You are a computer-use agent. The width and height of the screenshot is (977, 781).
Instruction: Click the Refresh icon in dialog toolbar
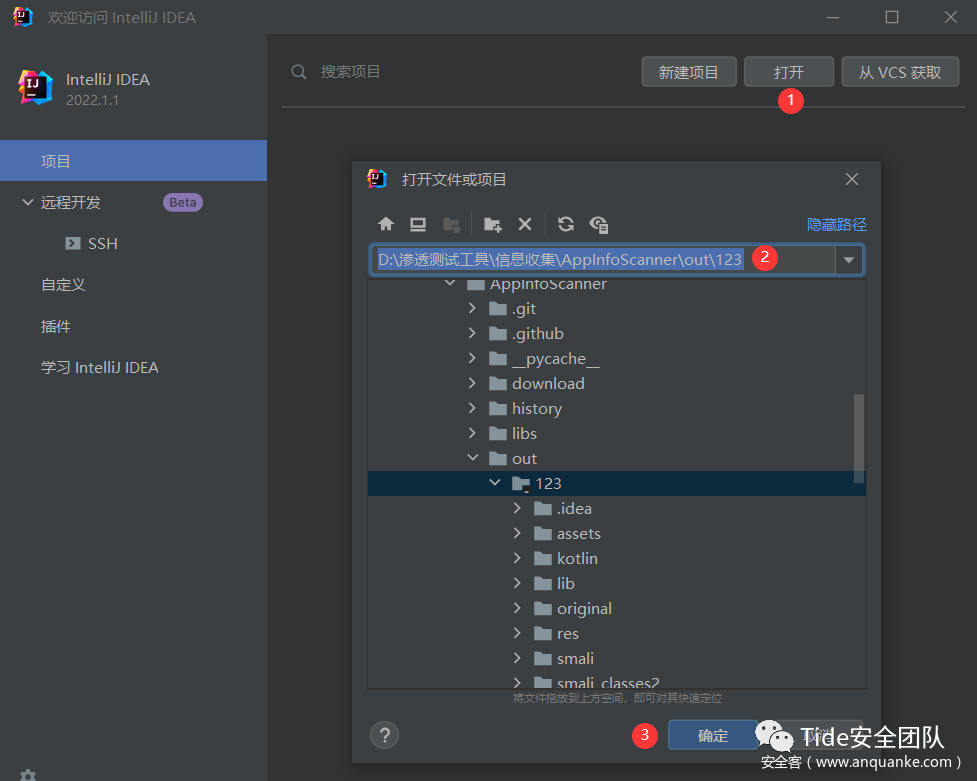[x=566, y=224]
